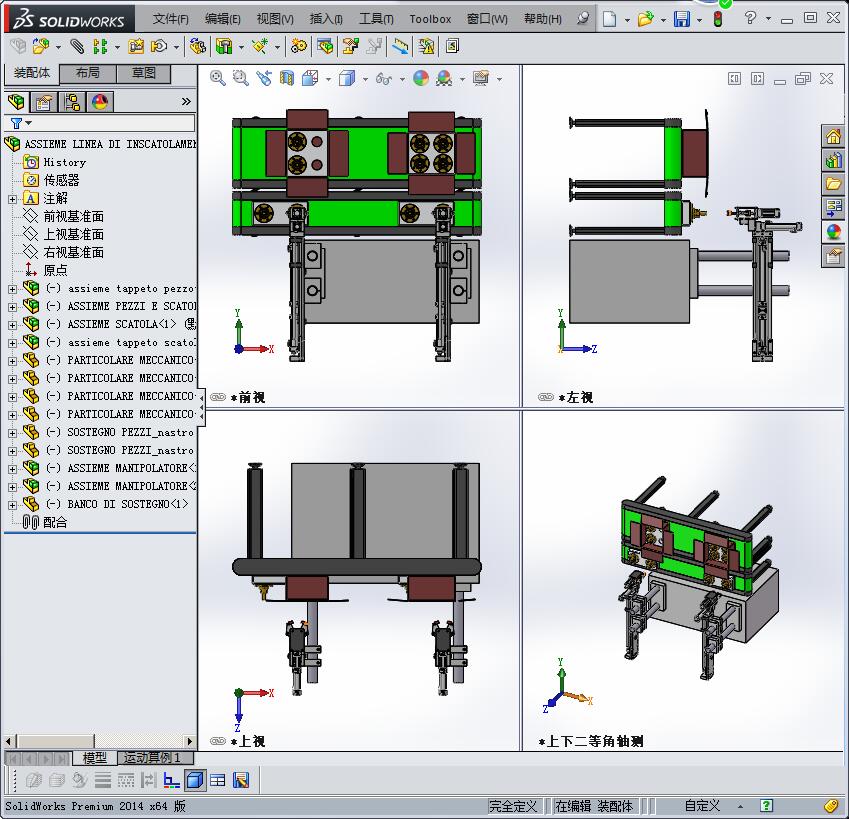Click the Move Component icon
Screen dimensions: 849x819
coord(159,47)
